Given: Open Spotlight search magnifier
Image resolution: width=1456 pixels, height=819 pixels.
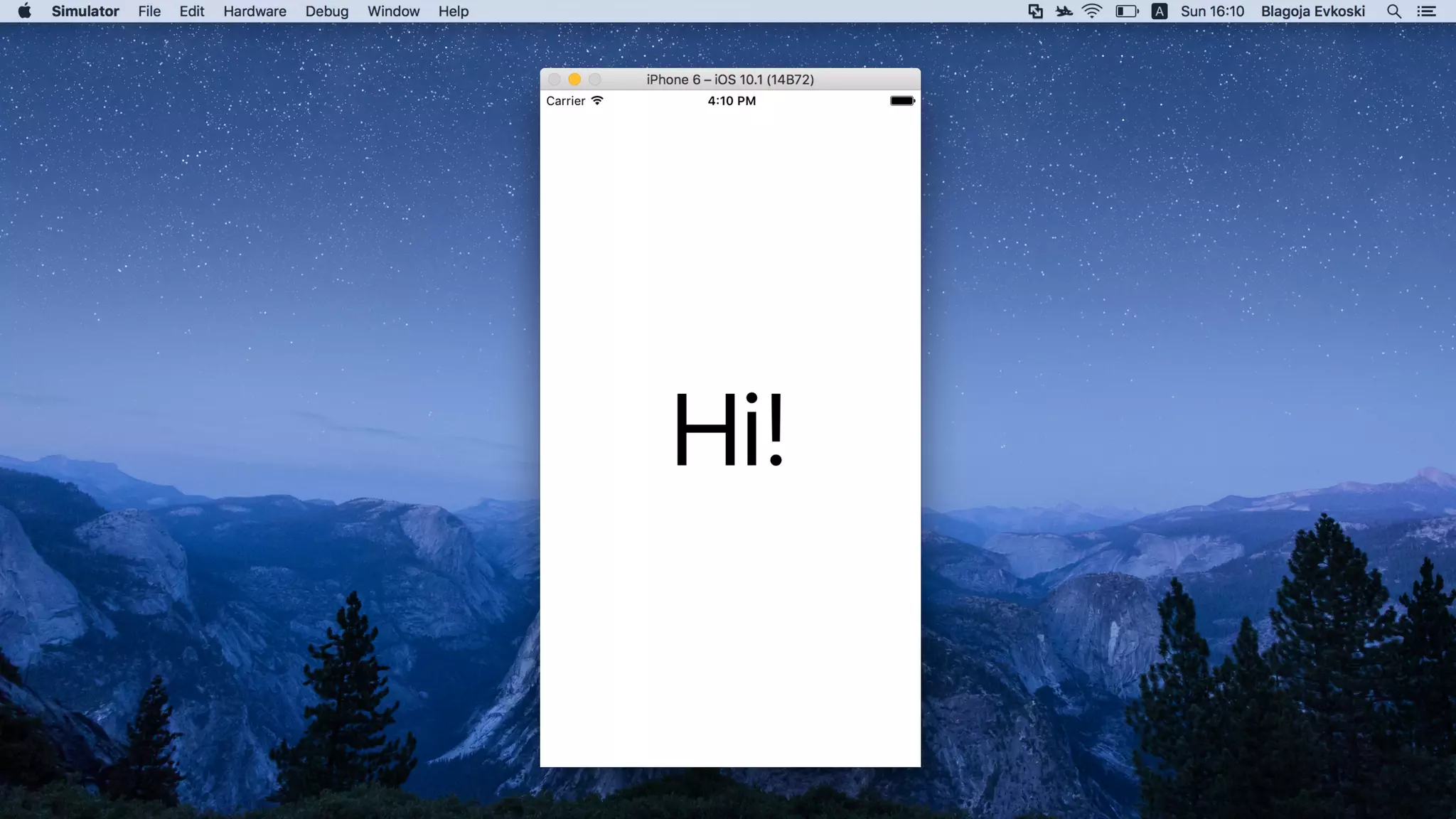Looking at the screenshot, I should [x=1393, y=11].
